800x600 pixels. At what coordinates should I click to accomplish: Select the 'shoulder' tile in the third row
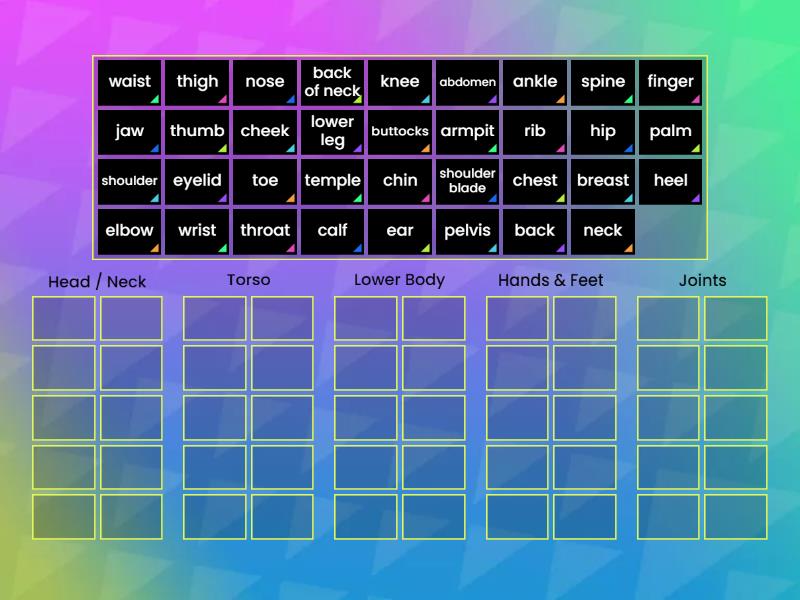click(x=130, y=182)
